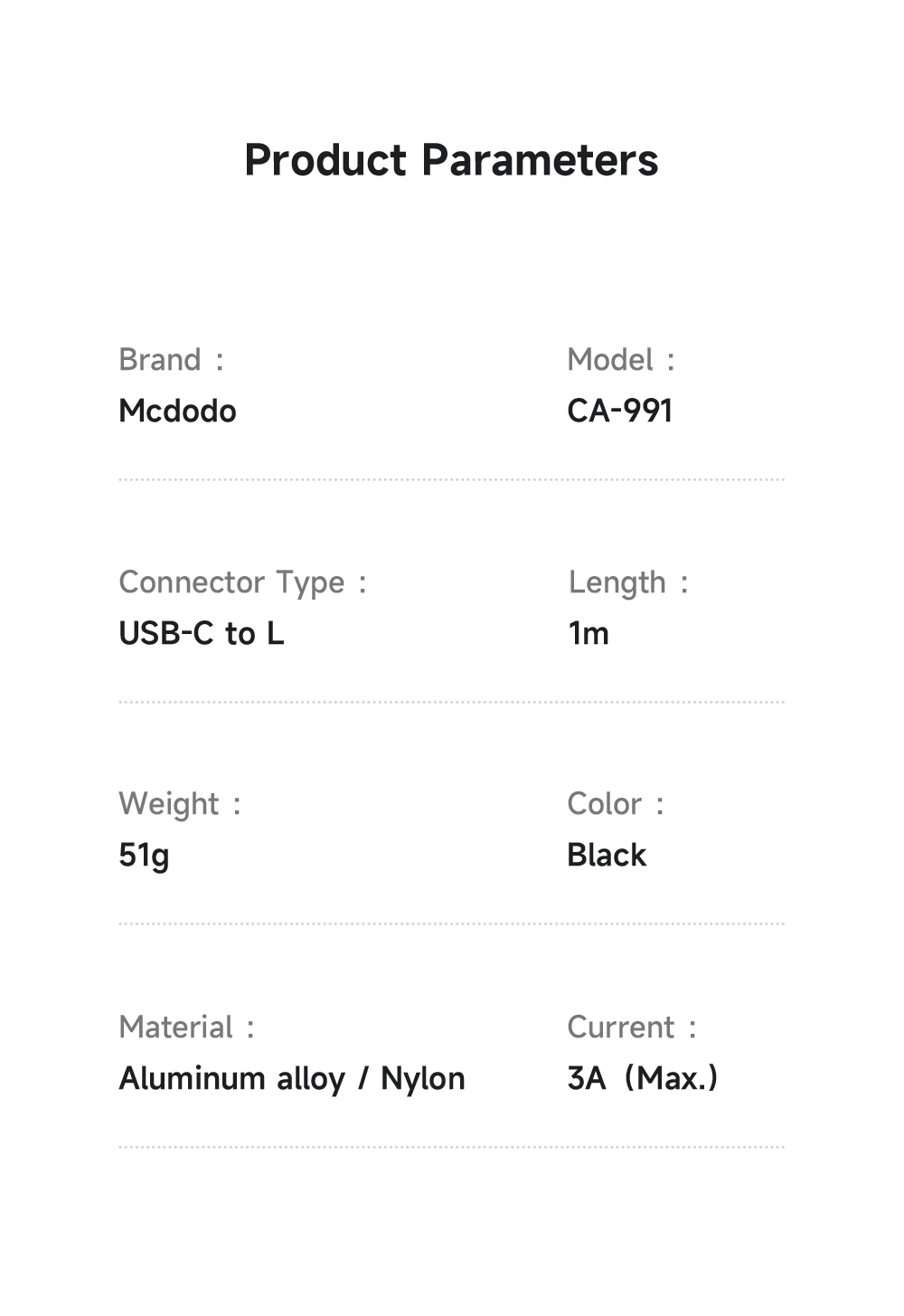Click the Material label

[x=176, y=1027]
